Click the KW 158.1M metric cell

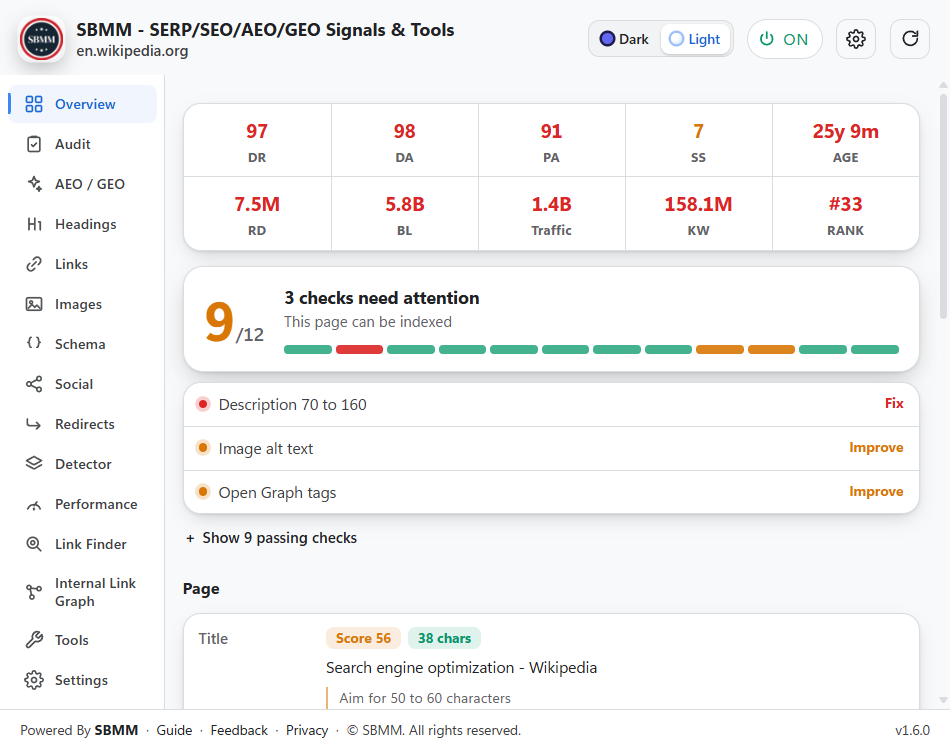coord(699,214)
